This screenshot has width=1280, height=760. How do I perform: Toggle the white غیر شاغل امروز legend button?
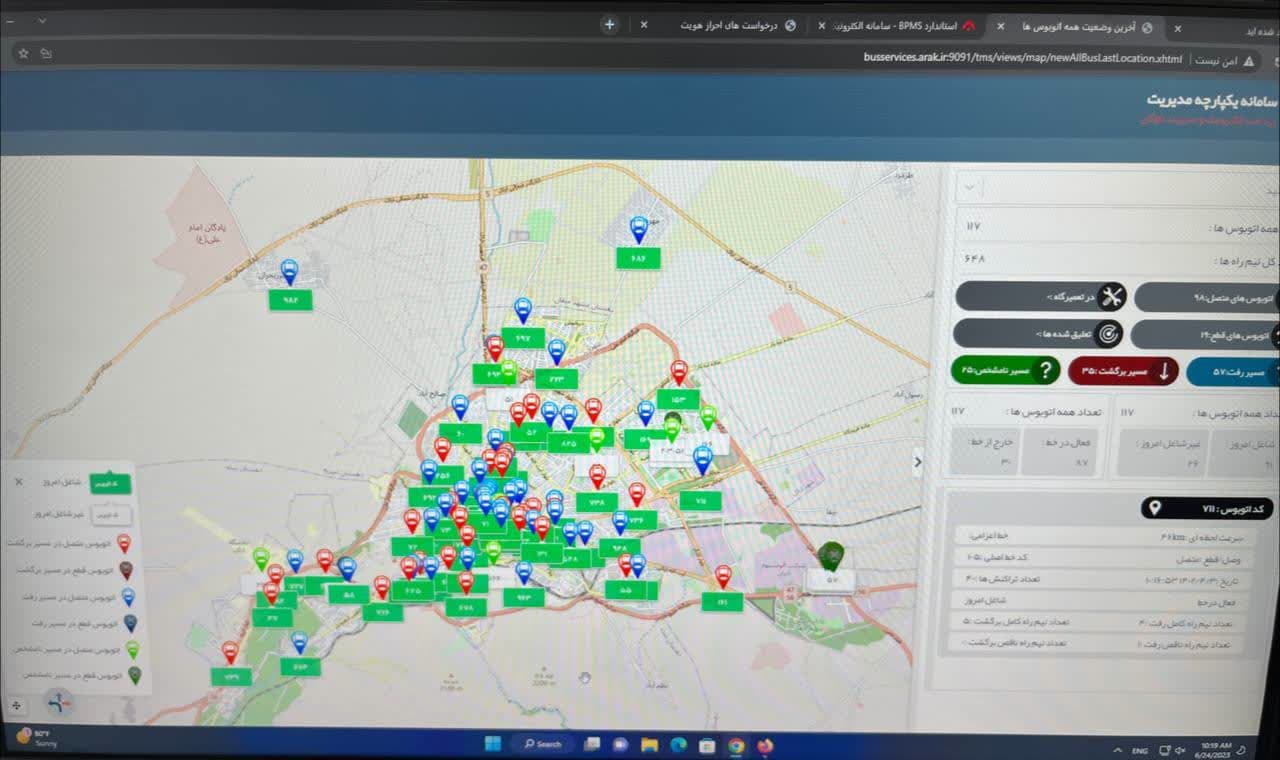tap(111, 515)
